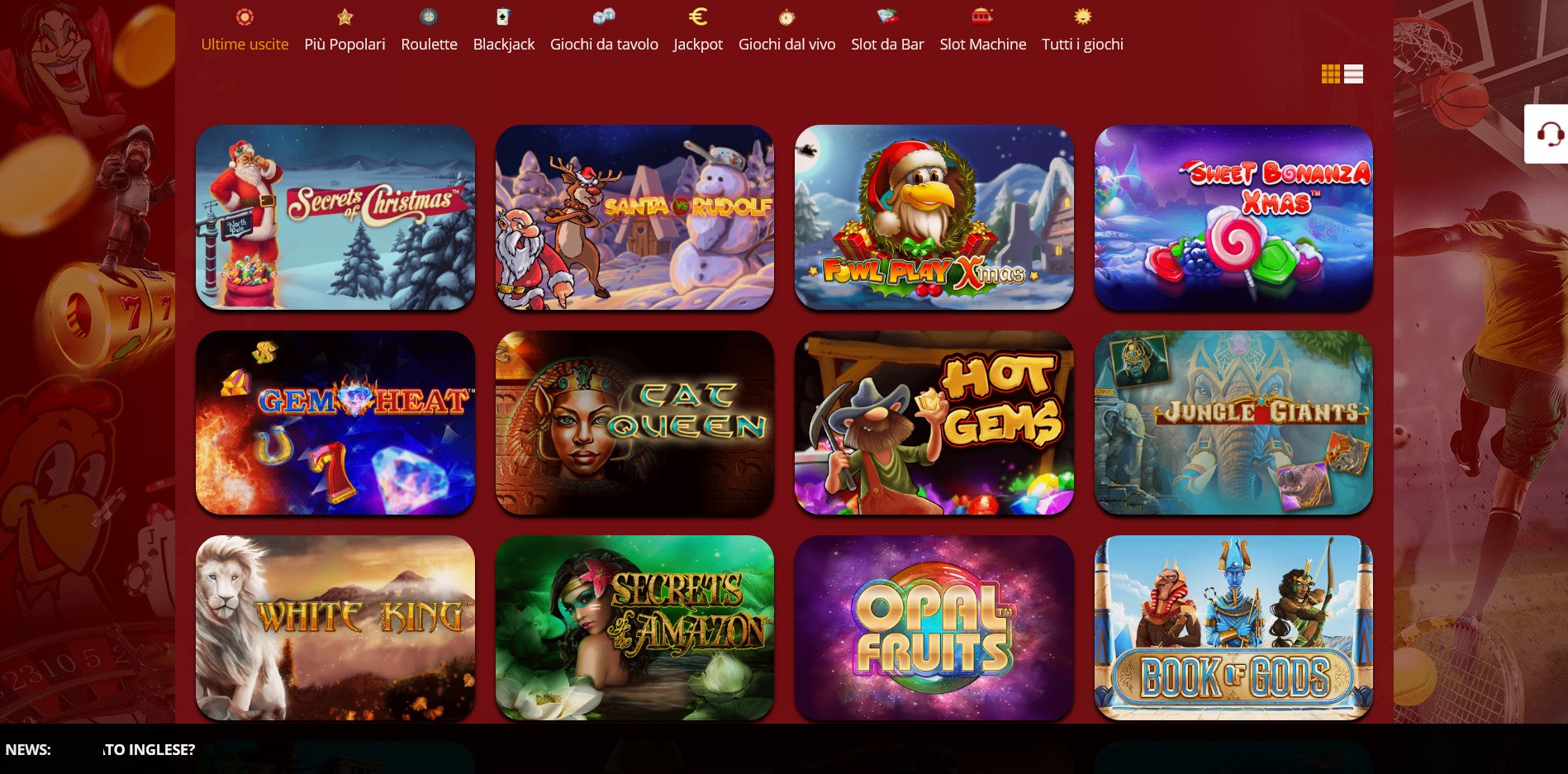Select the Ultime uscite tab

click(245, 45)
